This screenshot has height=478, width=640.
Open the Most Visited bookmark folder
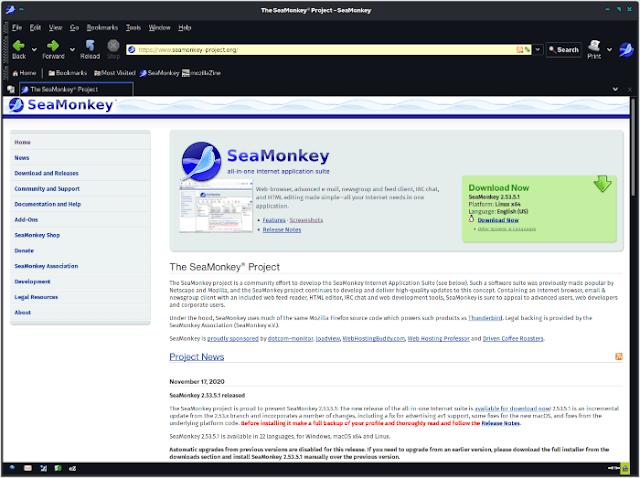click(115, 73)
